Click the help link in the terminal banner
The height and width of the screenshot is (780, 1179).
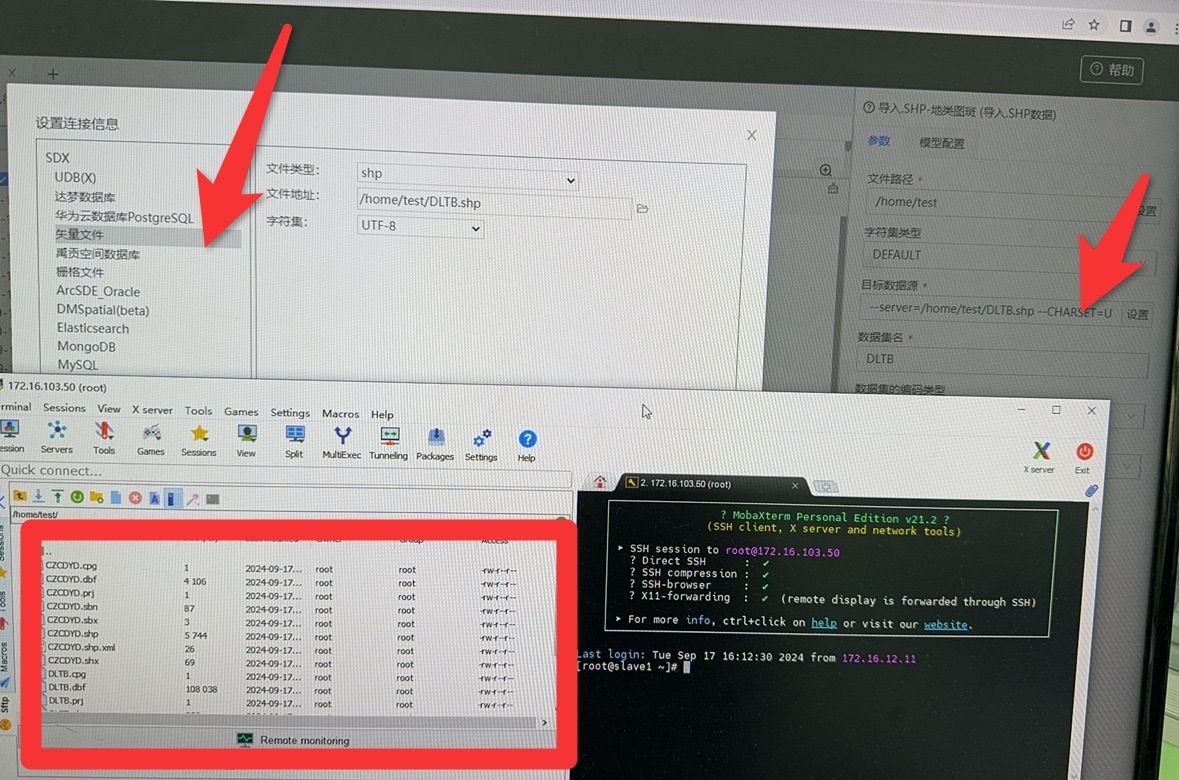coord(823,623)
